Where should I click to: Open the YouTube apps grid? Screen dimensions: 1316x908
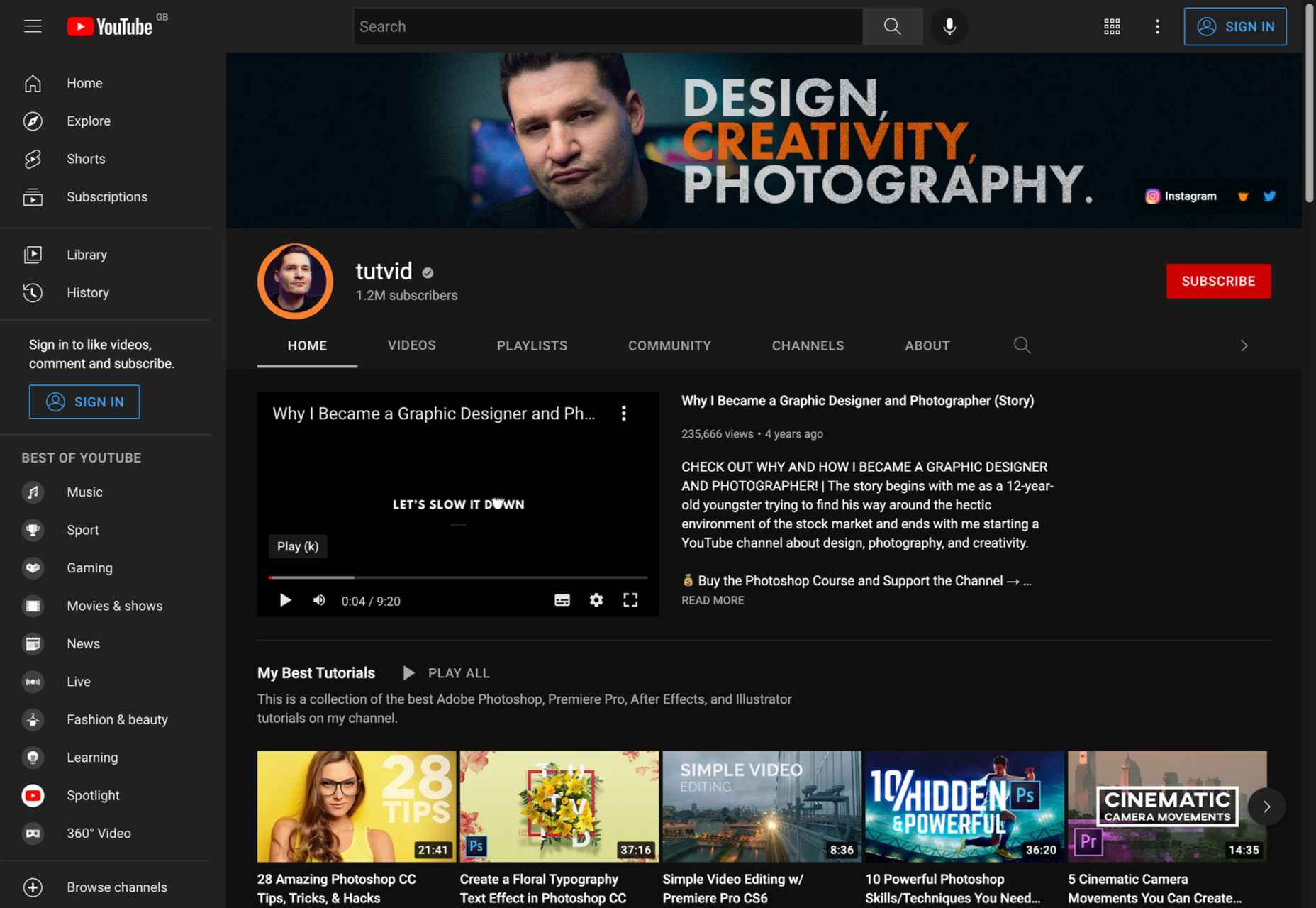(1112, 26)
